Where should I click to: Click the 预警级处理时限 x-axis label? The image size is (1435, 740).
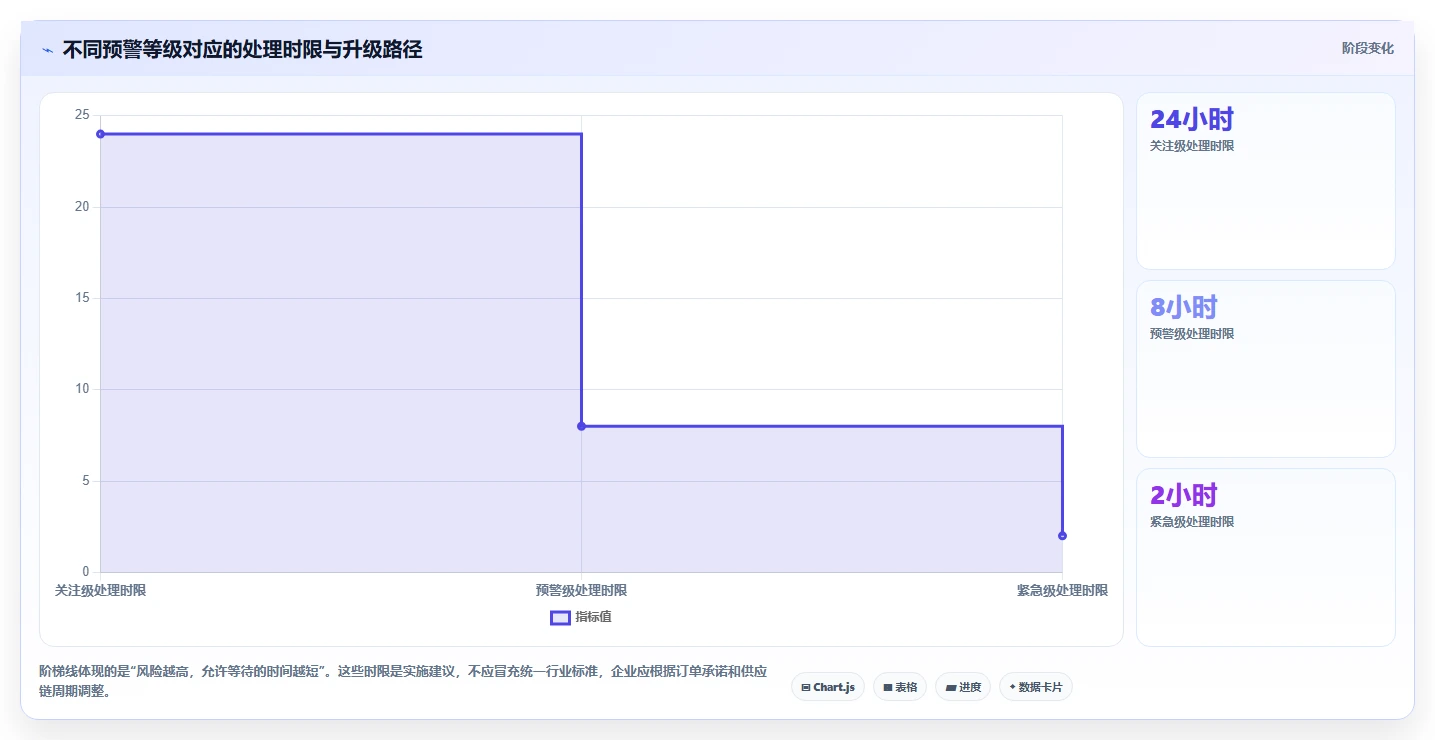(x=581, y=591)
